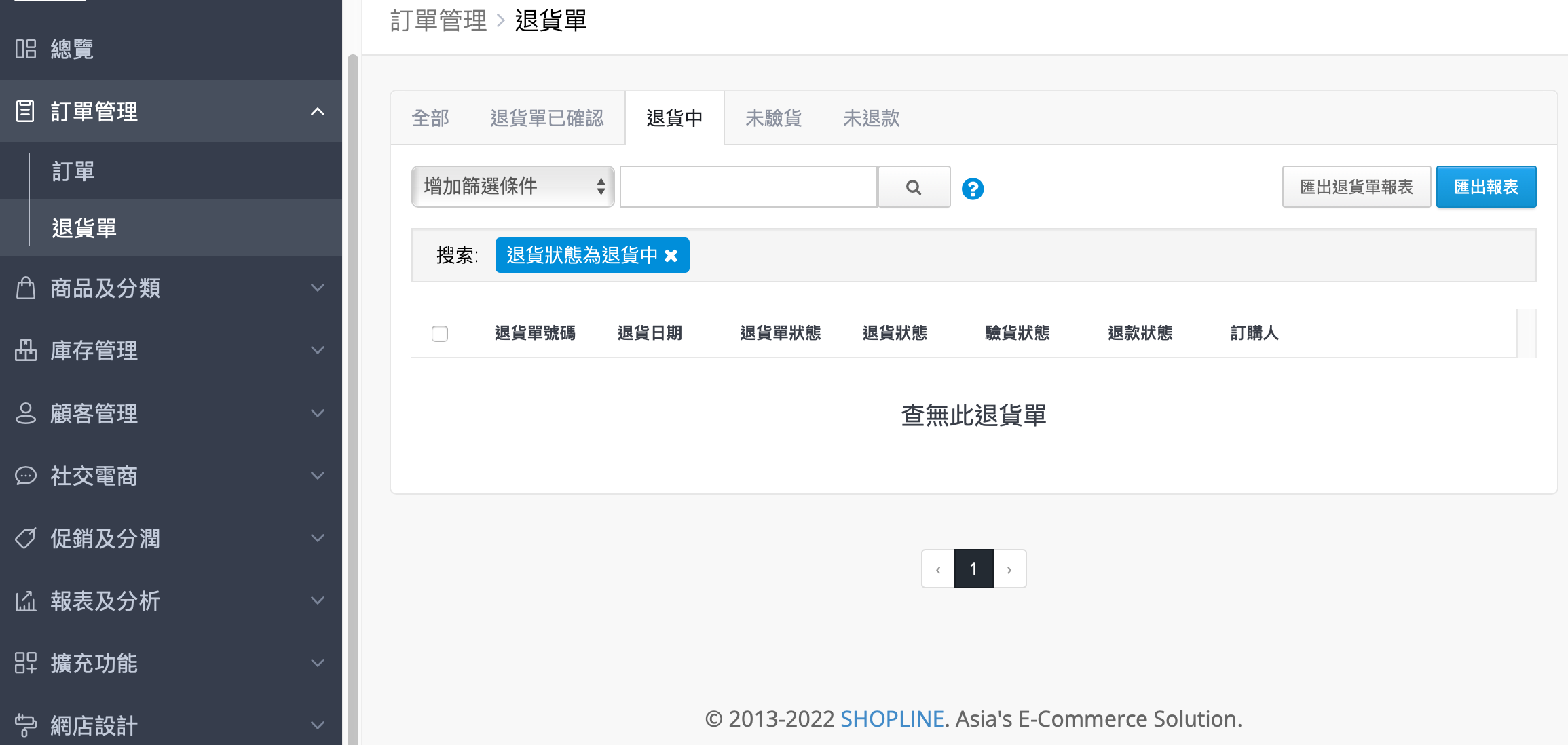
Task: Open the blue question mark help
Action: 973,188
